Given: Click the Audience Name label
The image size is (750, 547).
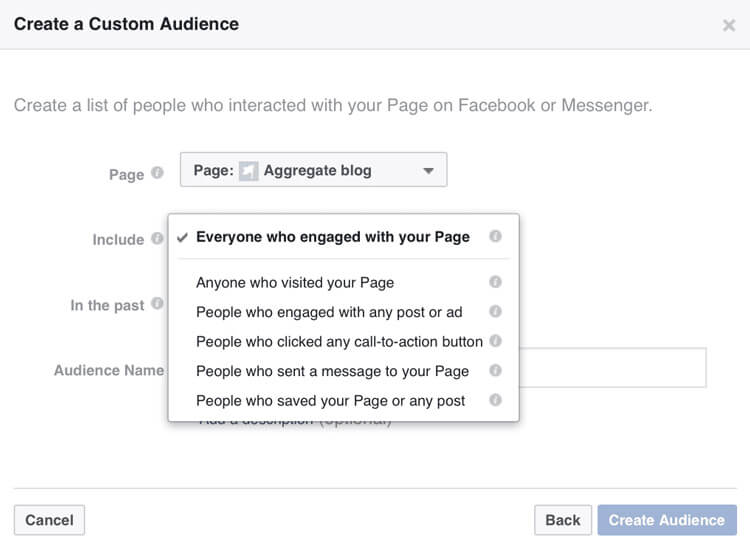Looking at the screenshot, I should pos(109,371).
